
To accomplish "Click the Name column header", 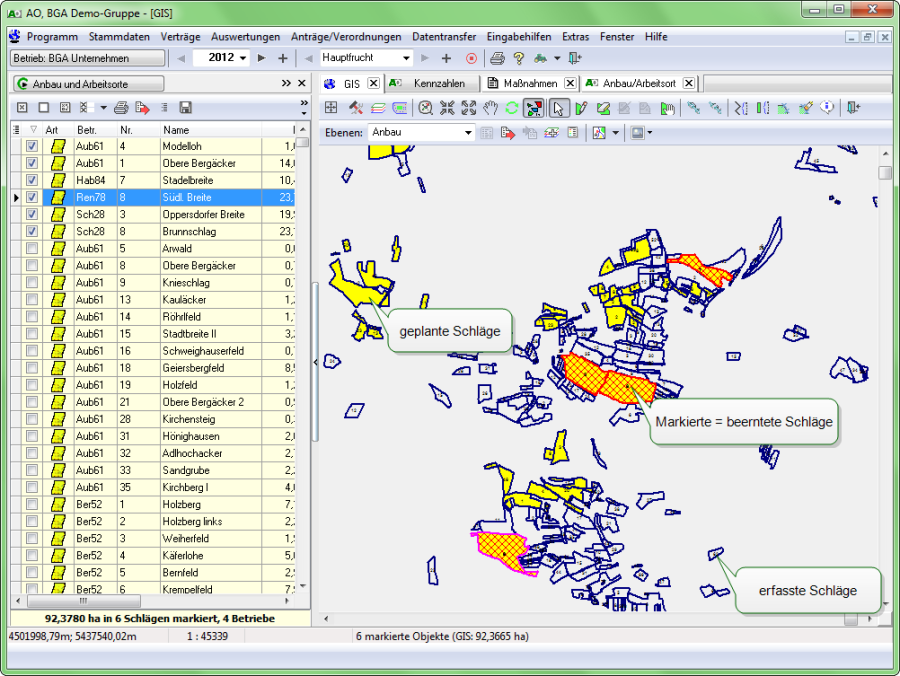I will (x=176, y=130).
